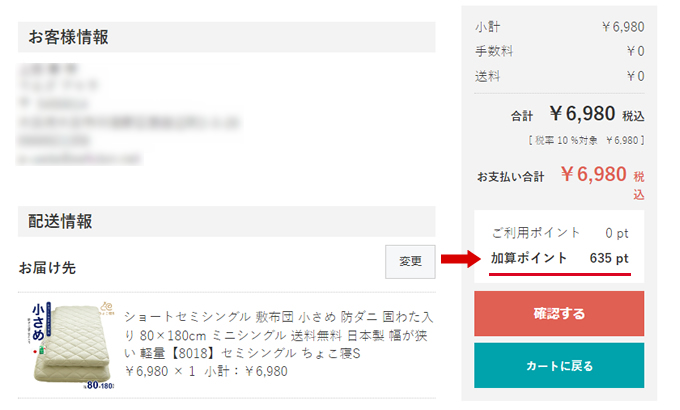Click the 小計 ￥6,980 summary row
Image resolution: width=680 pixels, height=410 pixels.
pos(559,27)
